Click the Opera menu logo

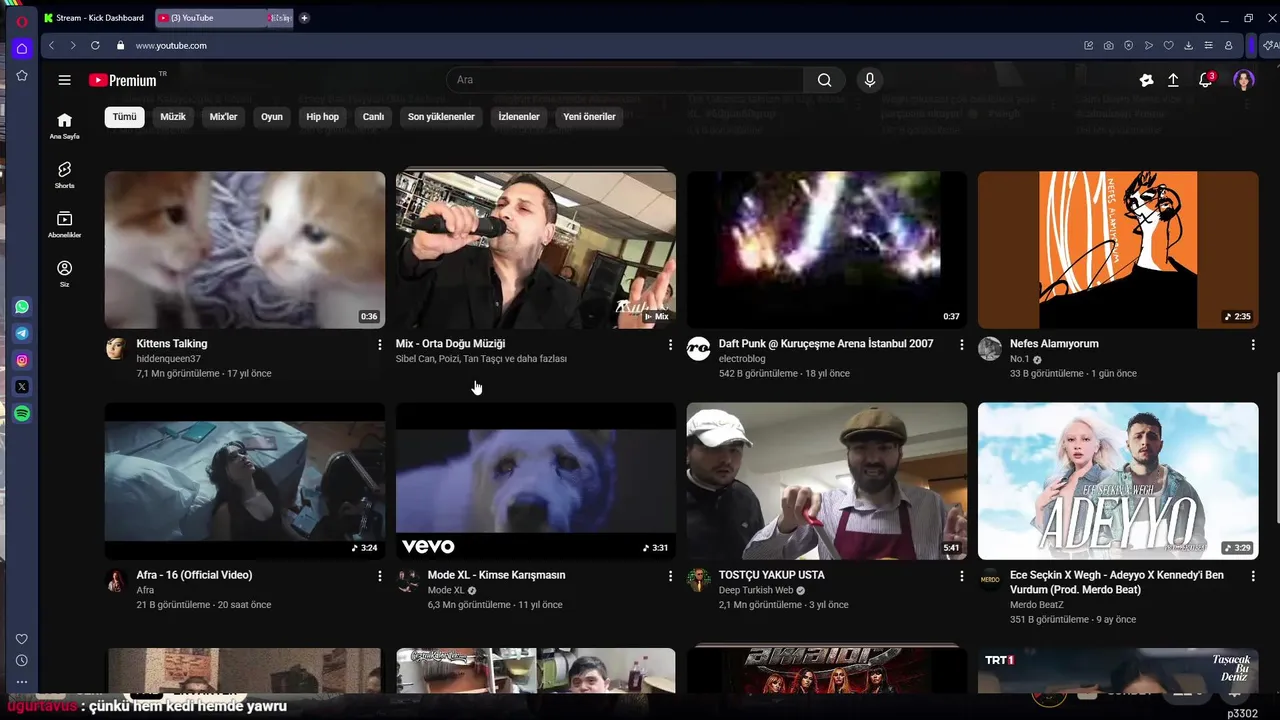point(22,21)
